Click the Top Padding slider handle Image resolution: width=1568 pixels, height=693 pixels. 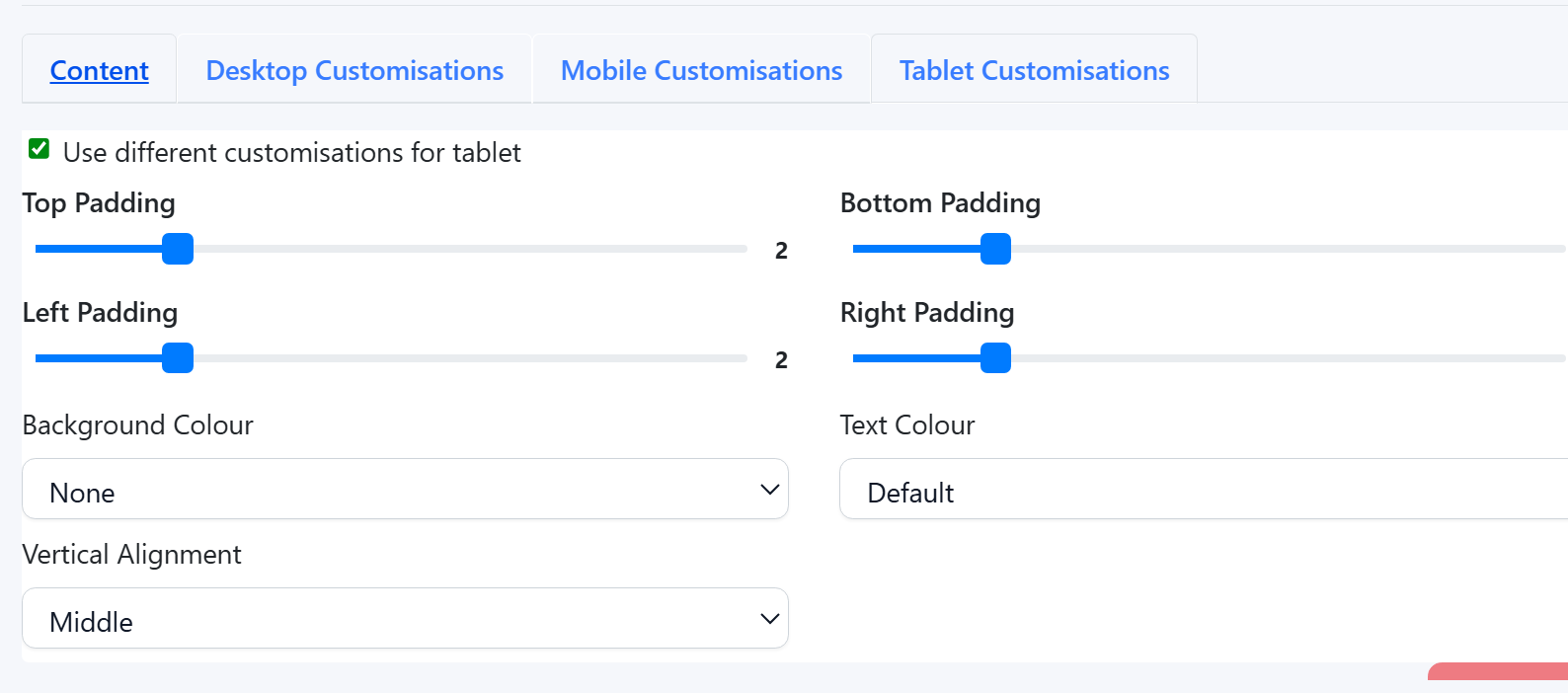pos(178,249)
